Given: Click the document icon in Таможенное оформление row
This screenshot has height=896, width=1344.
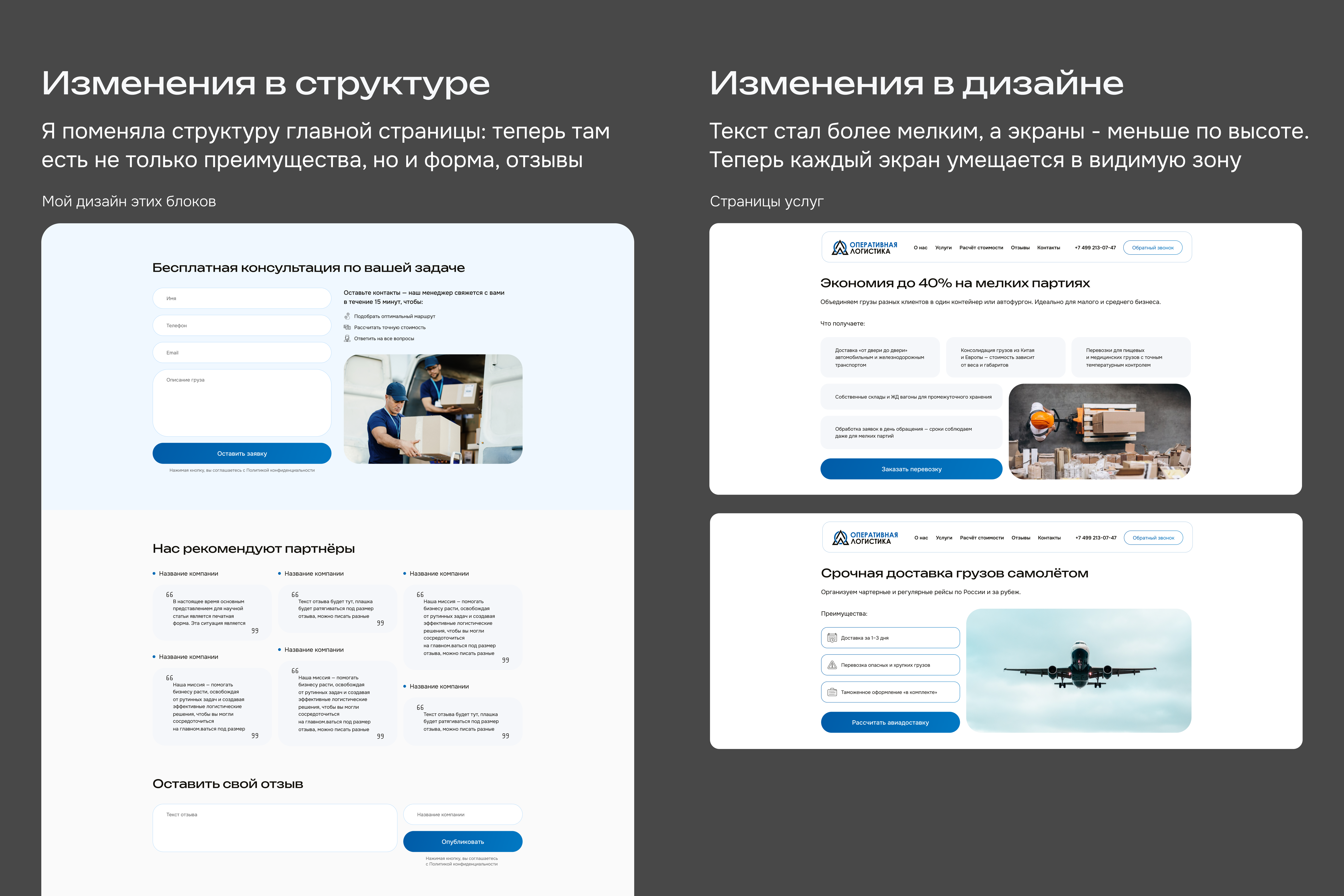Looking at the screenshot, I should pyautogui.click(x=832, y=692).
